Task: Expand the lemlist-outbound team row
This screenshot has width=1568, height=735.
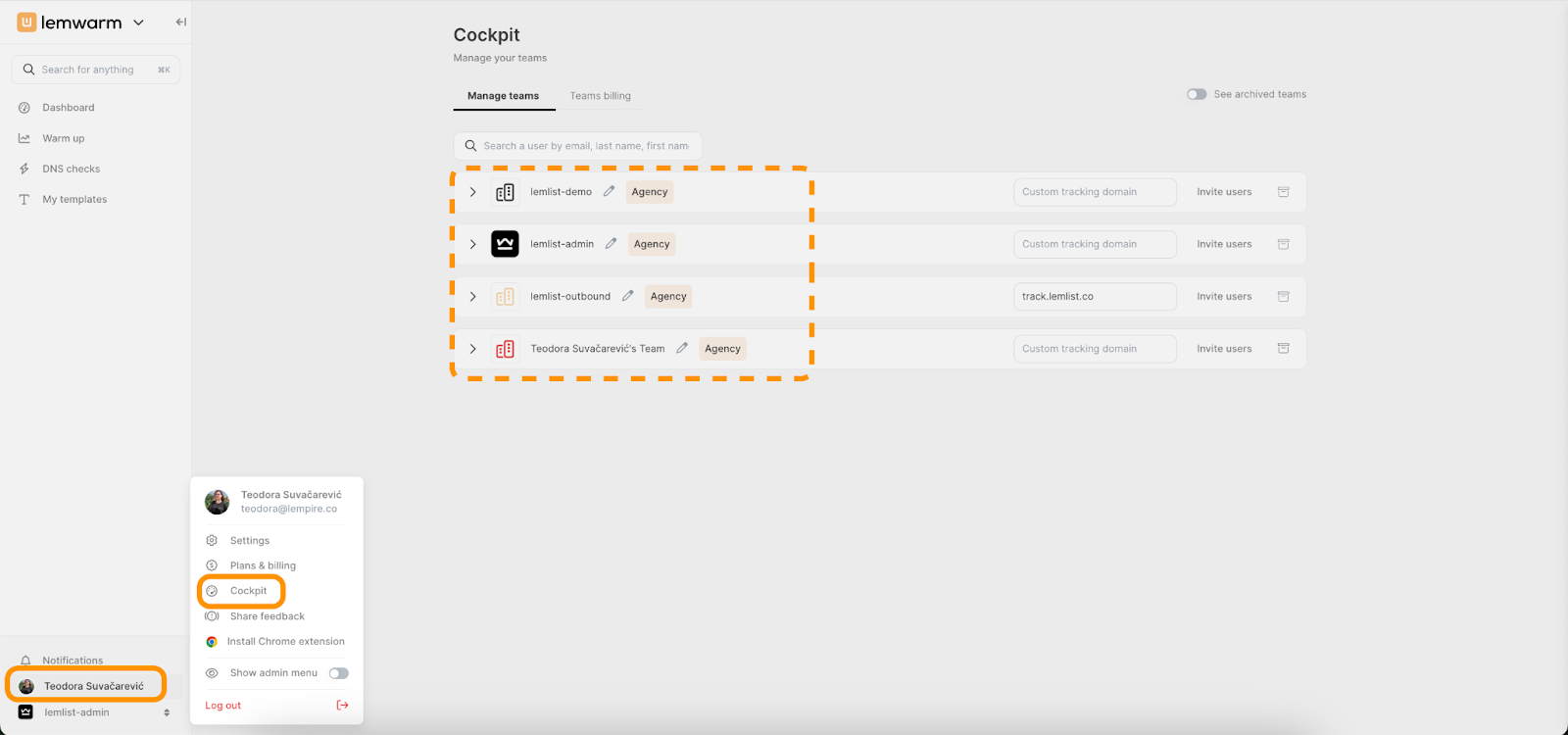Action: click(x=473, y=296)
